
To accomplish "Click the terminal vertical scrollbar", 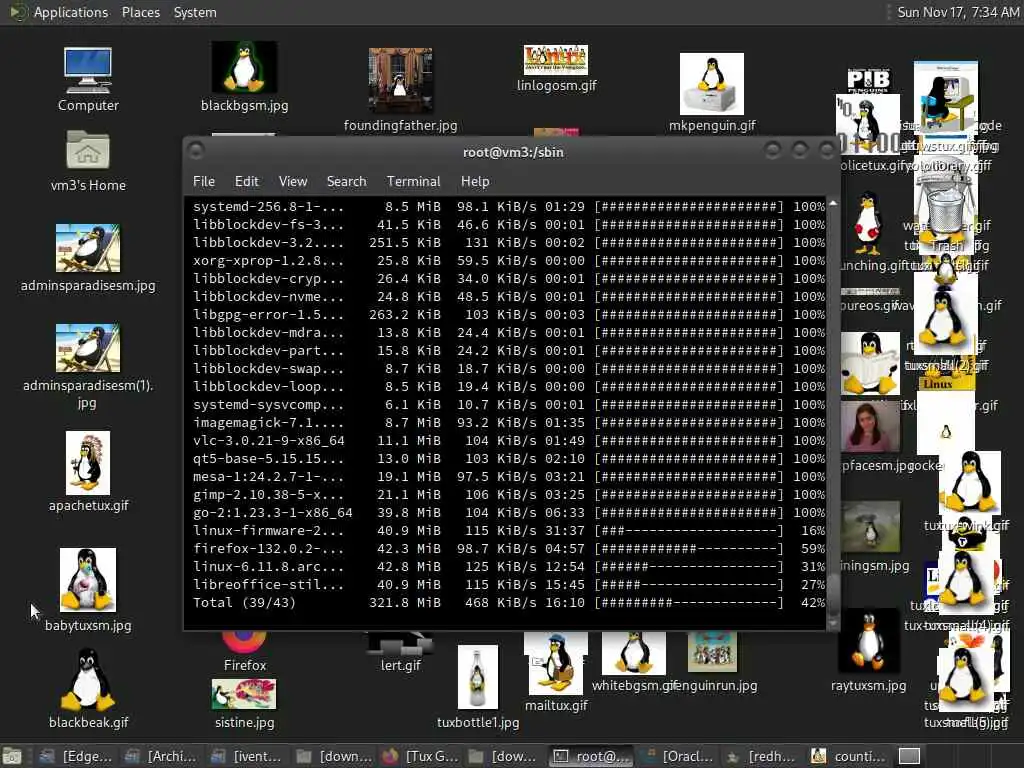I will click(x=833, y=413).
